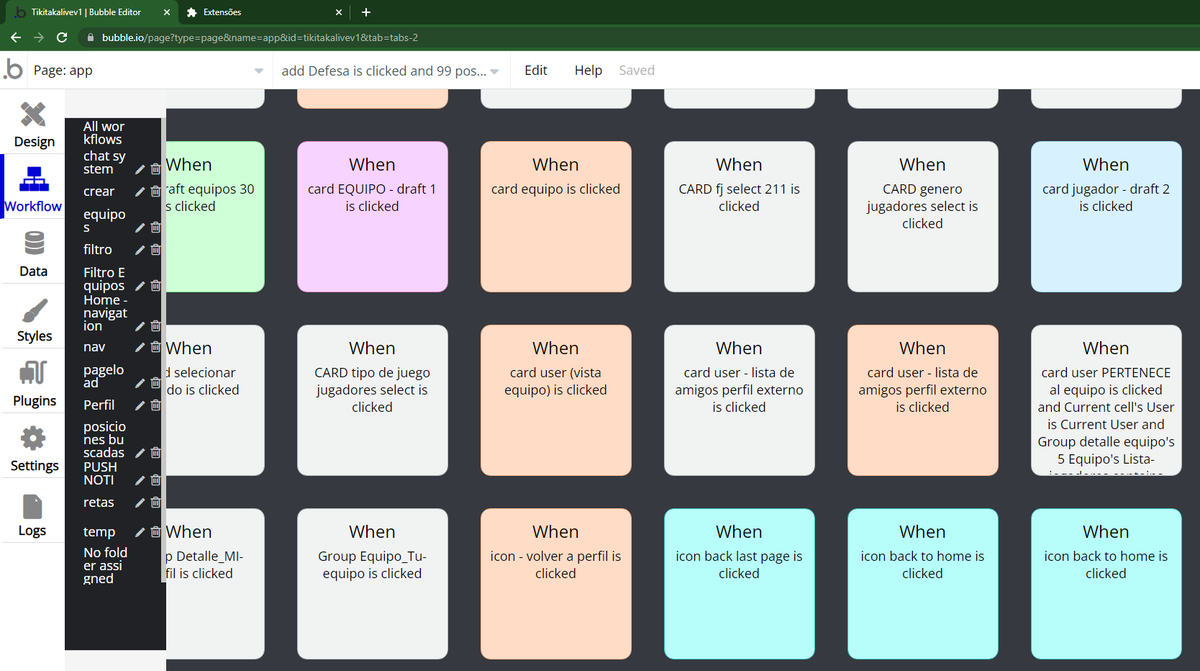Open the Plugins section icon

33,383
